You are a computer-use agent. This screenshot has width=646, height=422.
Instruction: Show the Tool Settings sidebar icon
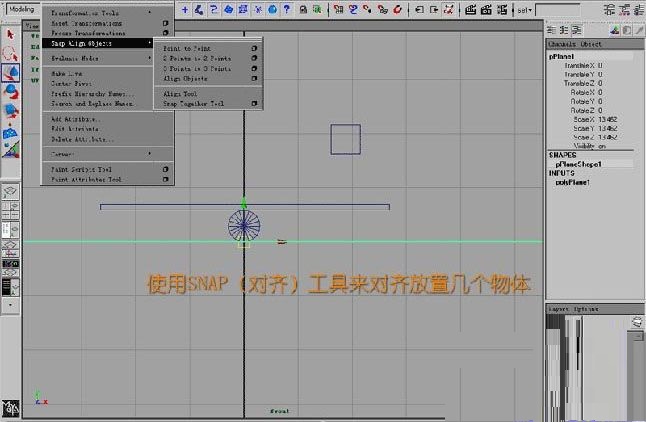[625, 9]
